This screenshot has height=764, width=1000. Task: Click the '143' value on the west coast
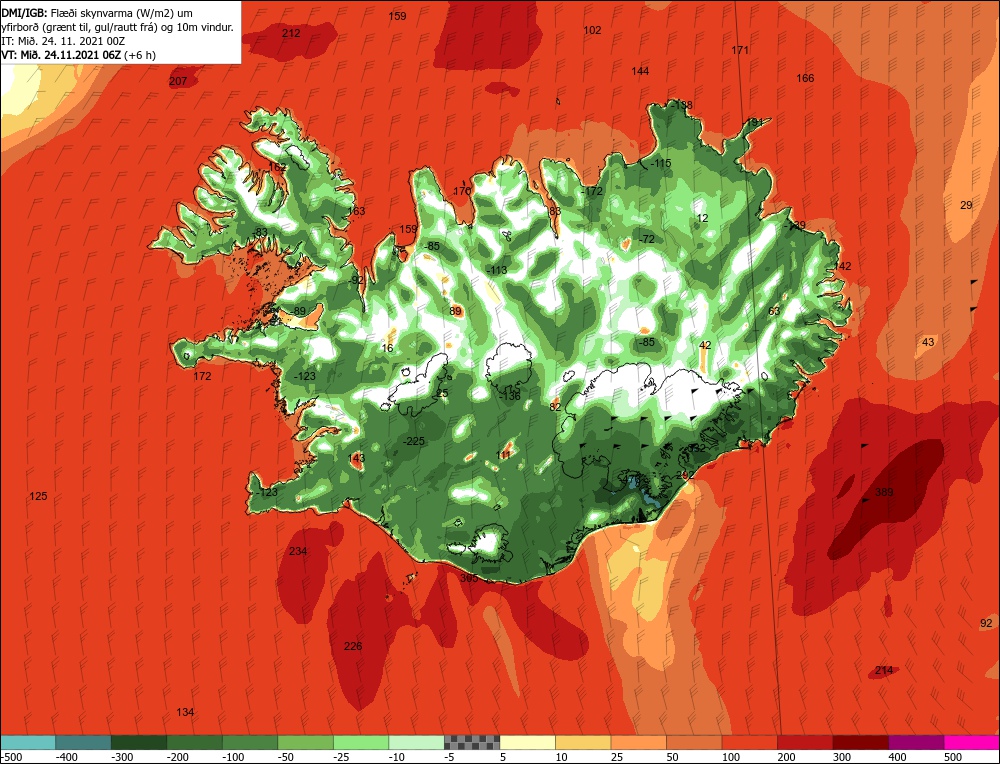tap(357, 459)
